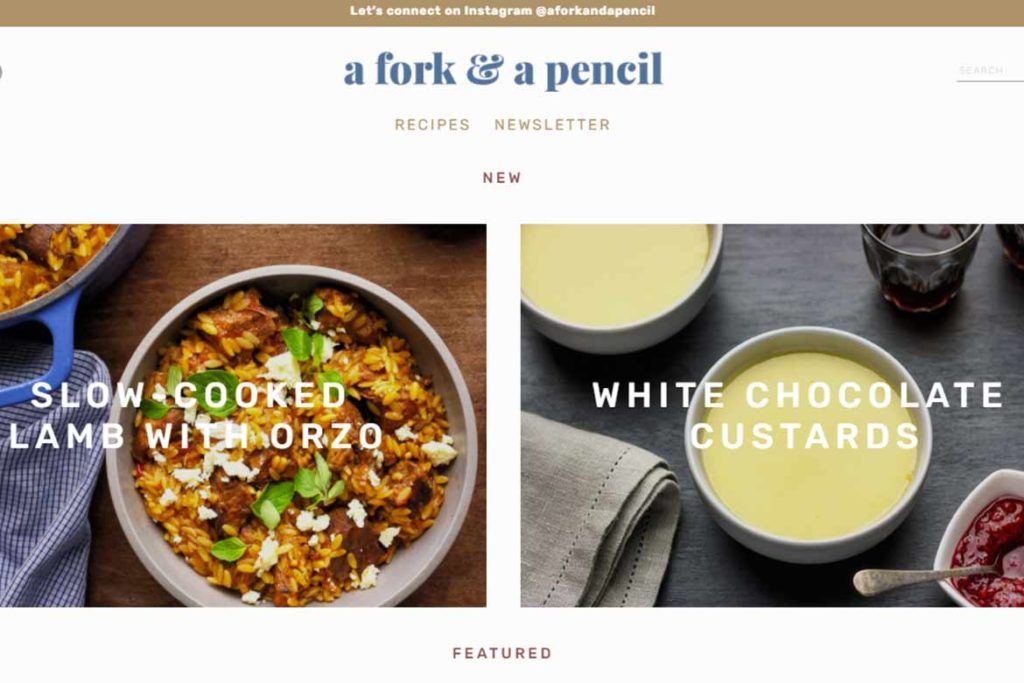
Task: Open Slow-Cooked Lamb with Orzo title
Action: (196, 415)
